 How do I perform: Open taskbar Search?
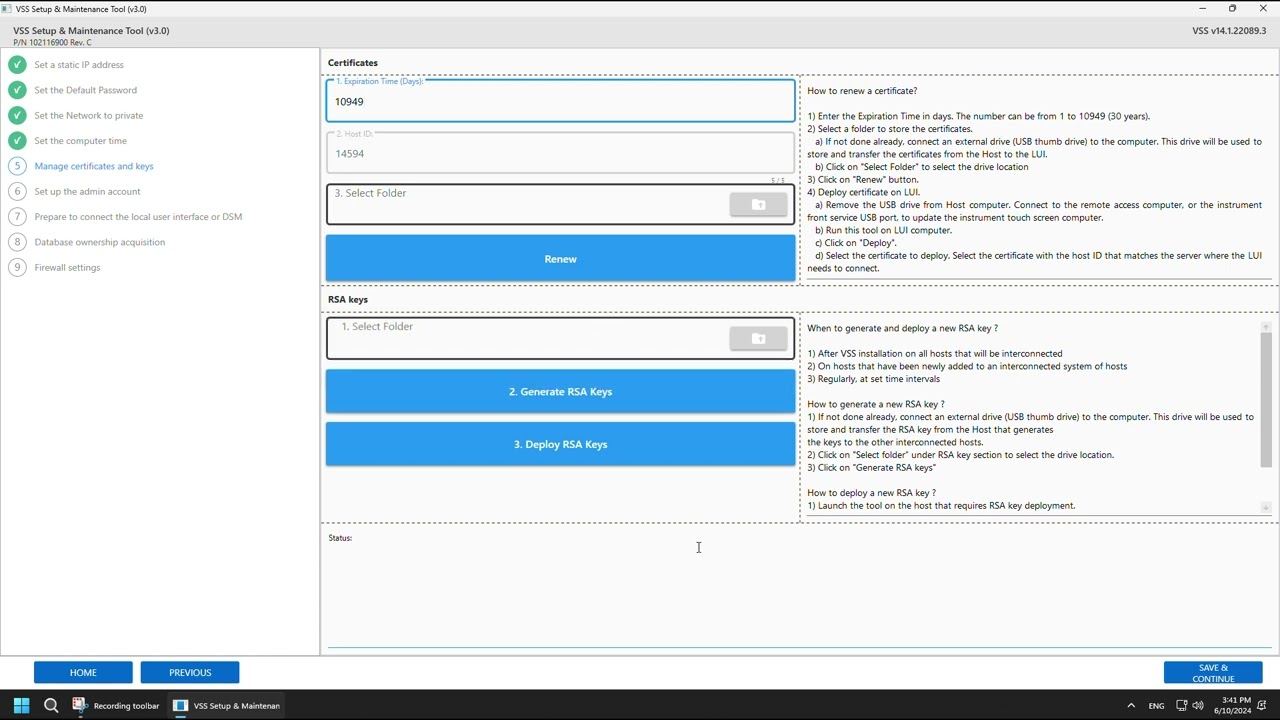(51, 705)
